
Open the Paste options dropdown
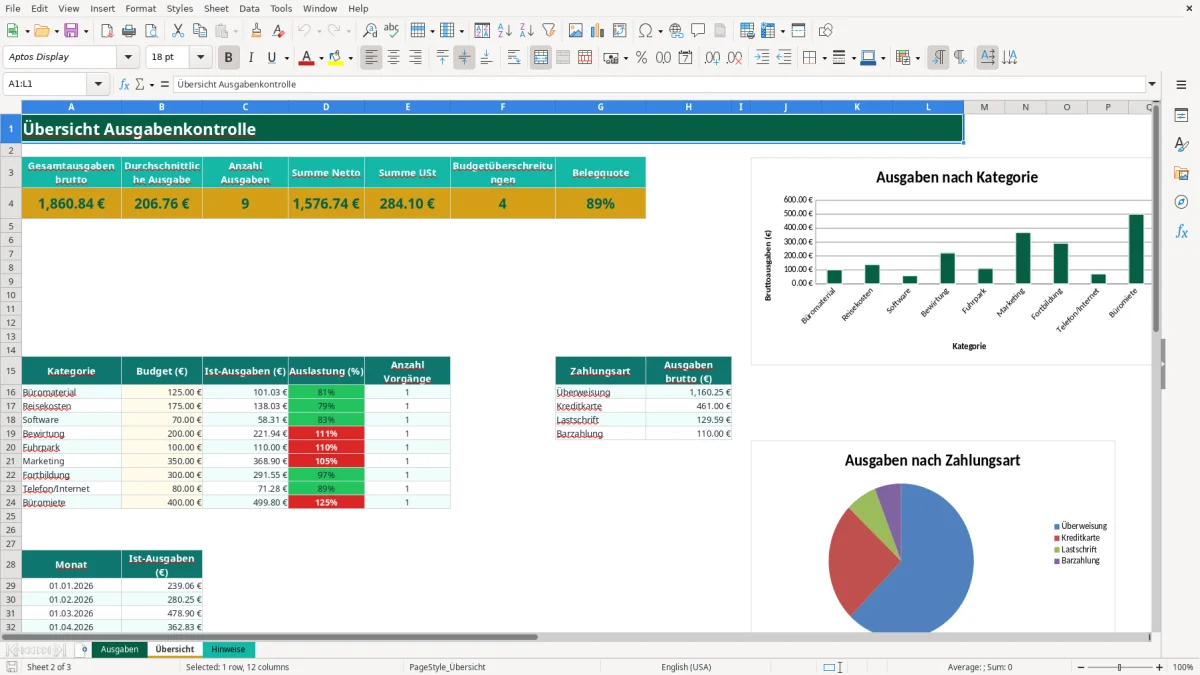click(x=235, y=31)
